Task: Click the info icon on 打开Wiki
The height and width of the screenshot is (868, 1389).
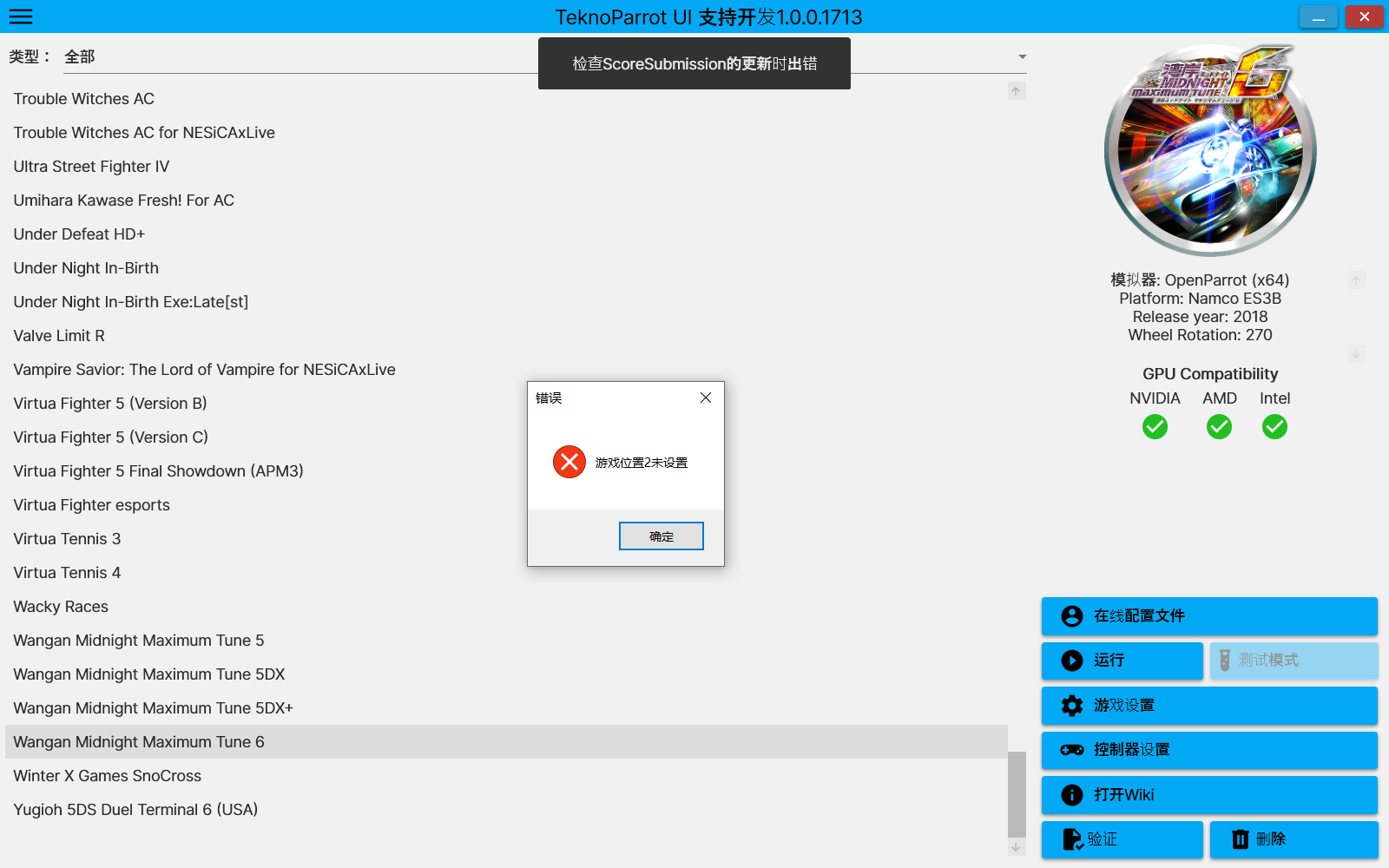Action: [1072, 795]
